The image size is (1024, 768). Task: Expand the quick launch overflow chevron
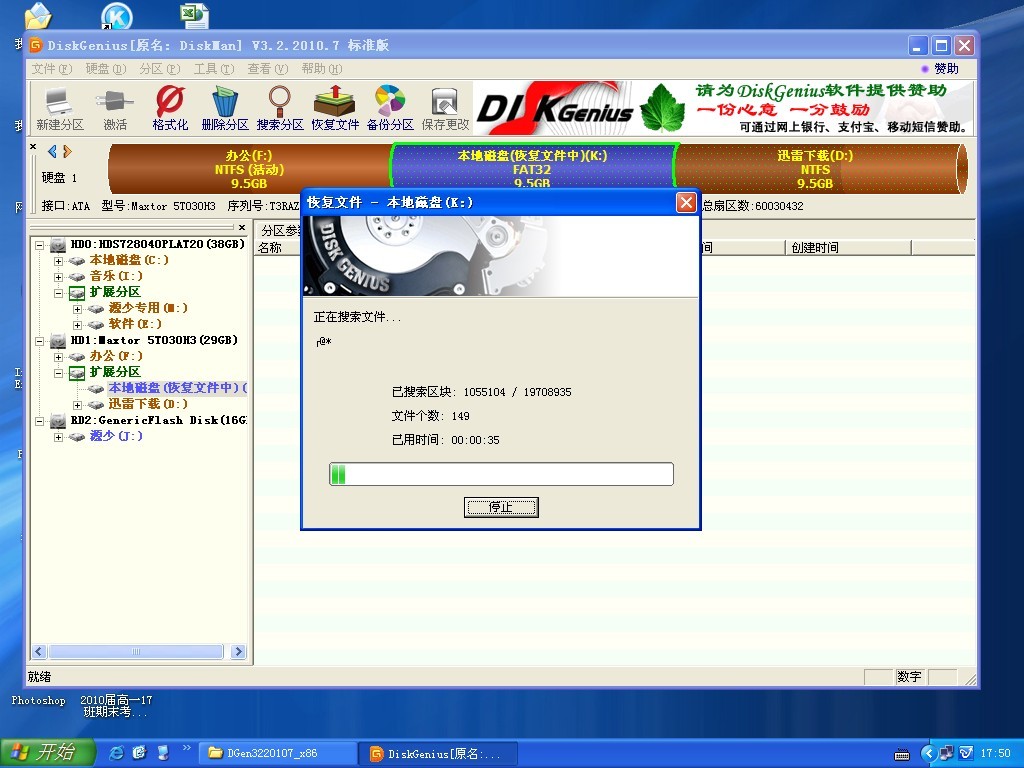click(x=186, y=748)
